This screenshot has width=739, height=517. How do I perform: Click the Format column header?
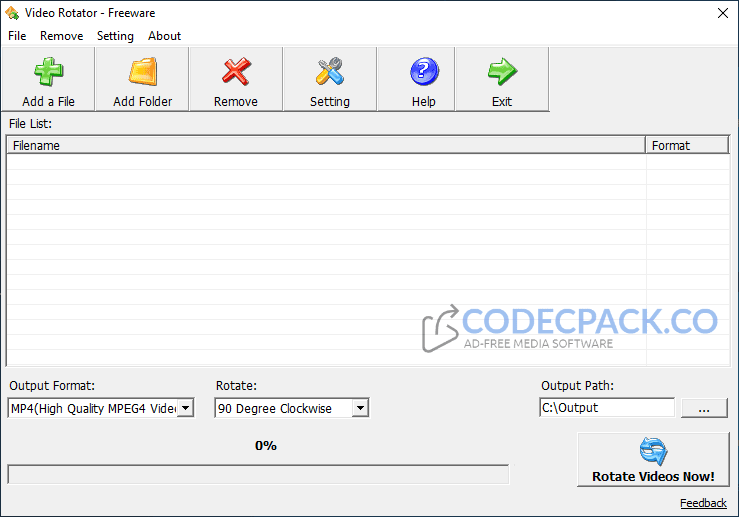pos(687,145)
